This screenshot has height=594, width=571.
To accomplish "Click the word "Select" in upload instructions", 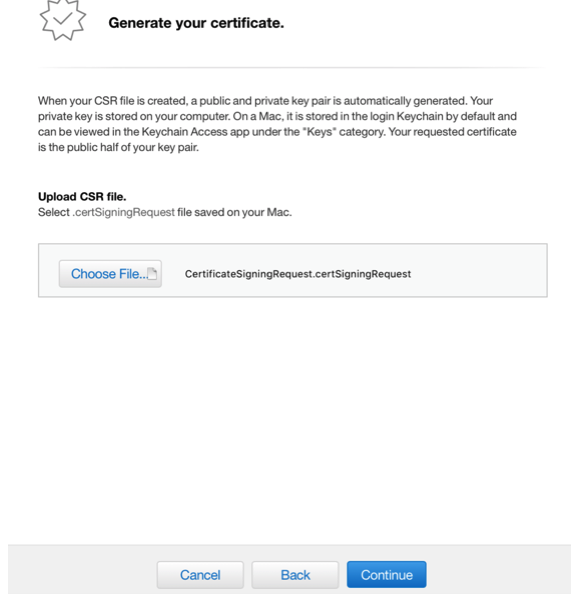I will 54,212.
